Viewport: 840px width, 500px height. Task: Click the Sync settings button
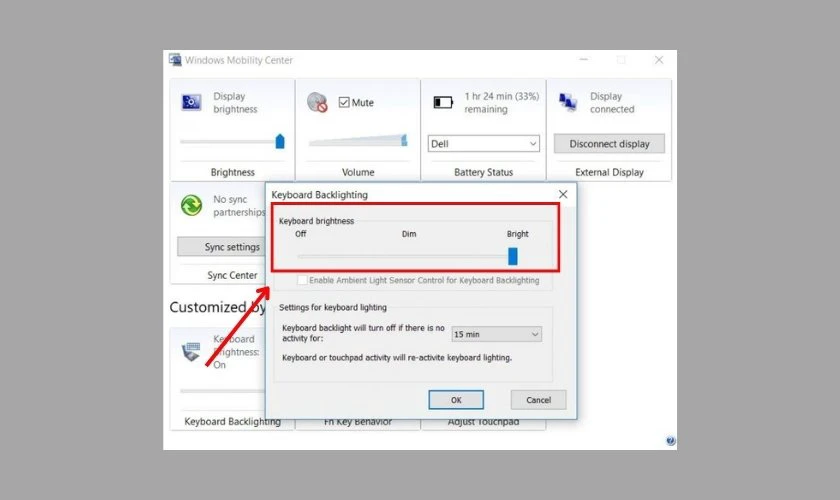click(x=222, y=247)
